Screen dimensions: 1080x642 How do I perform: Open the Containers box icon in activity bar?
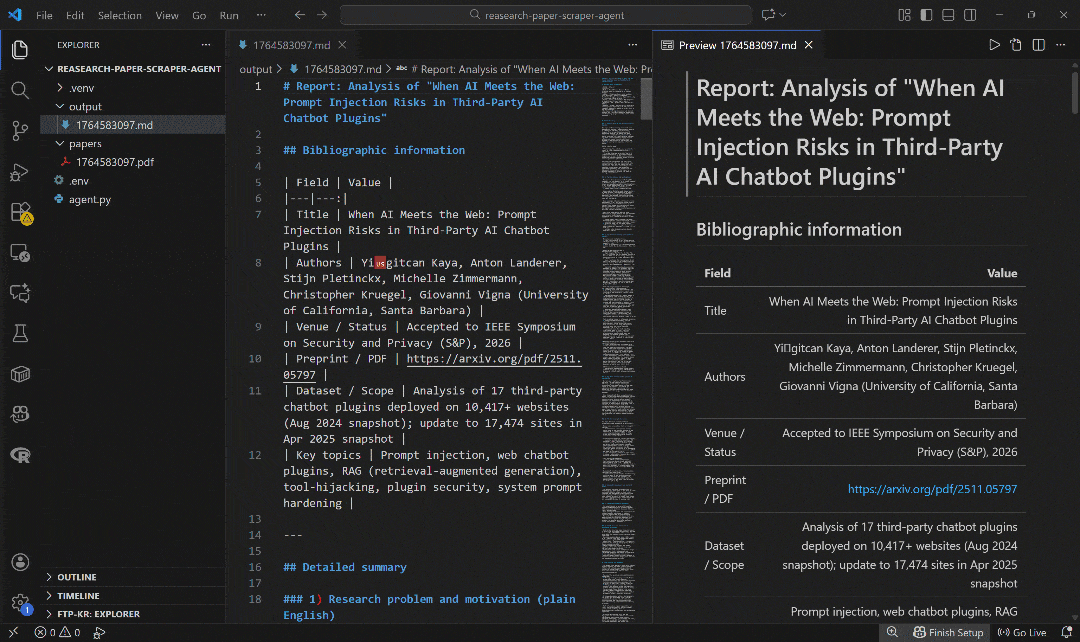(20, 374)
